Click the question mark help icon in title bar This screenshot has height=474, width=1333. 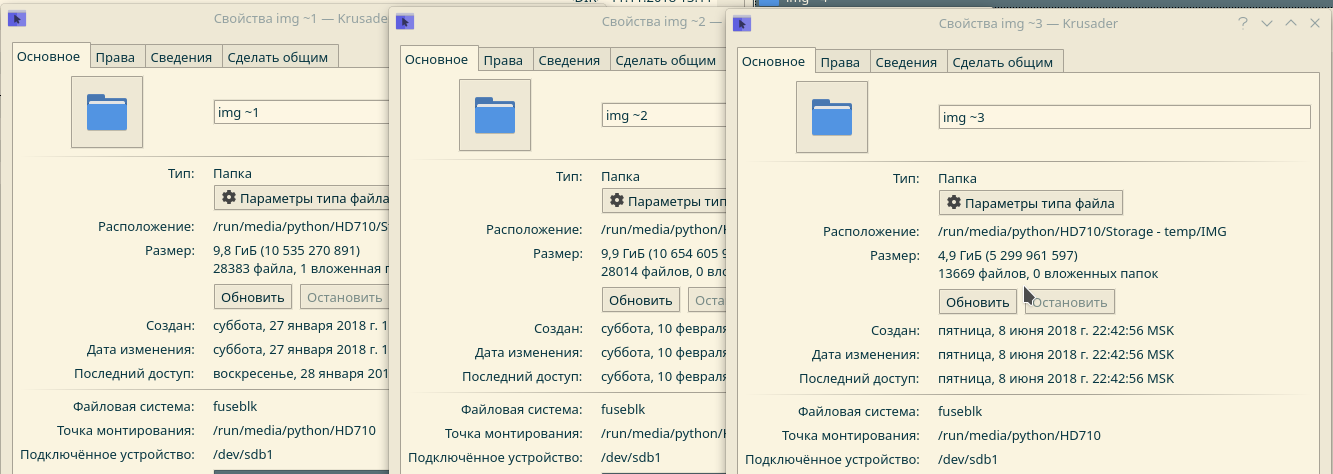(x=1243, y=23)
